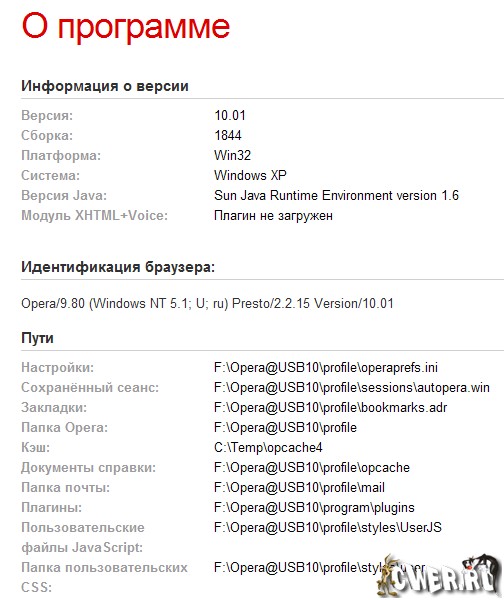Click the program\plugins path

pos(314,507)
